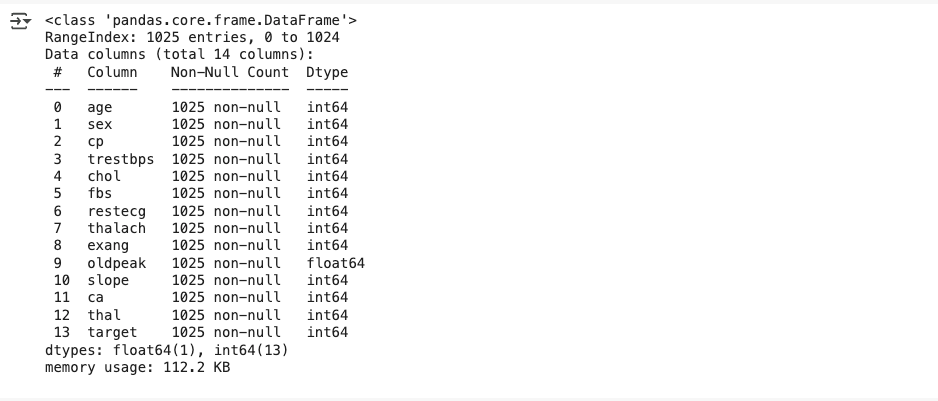
Task: Click the RangeIndex 1025 entries line
Action: (x=192, y=37)
